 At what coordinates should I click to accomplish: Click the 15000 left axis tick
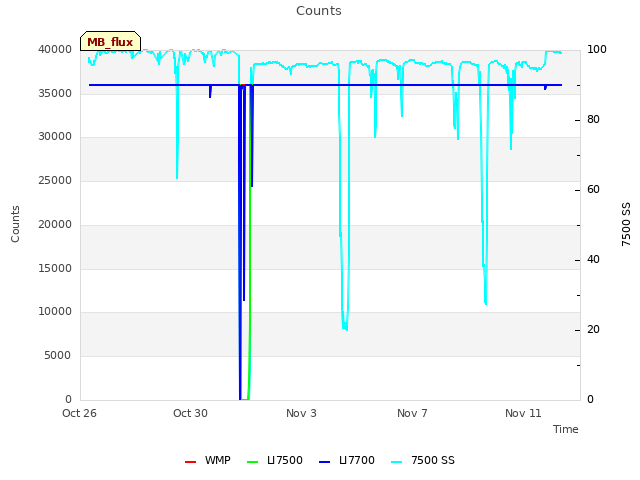coord(55,269)
